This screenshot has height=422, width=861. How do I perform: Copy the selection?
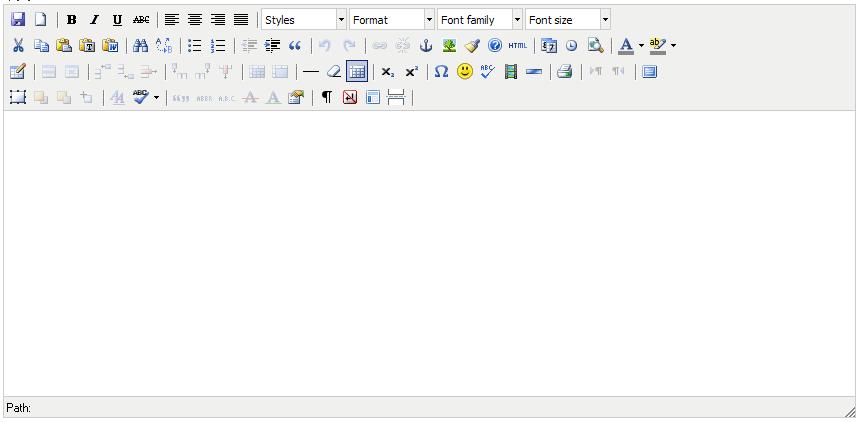[x=41, y=46]
